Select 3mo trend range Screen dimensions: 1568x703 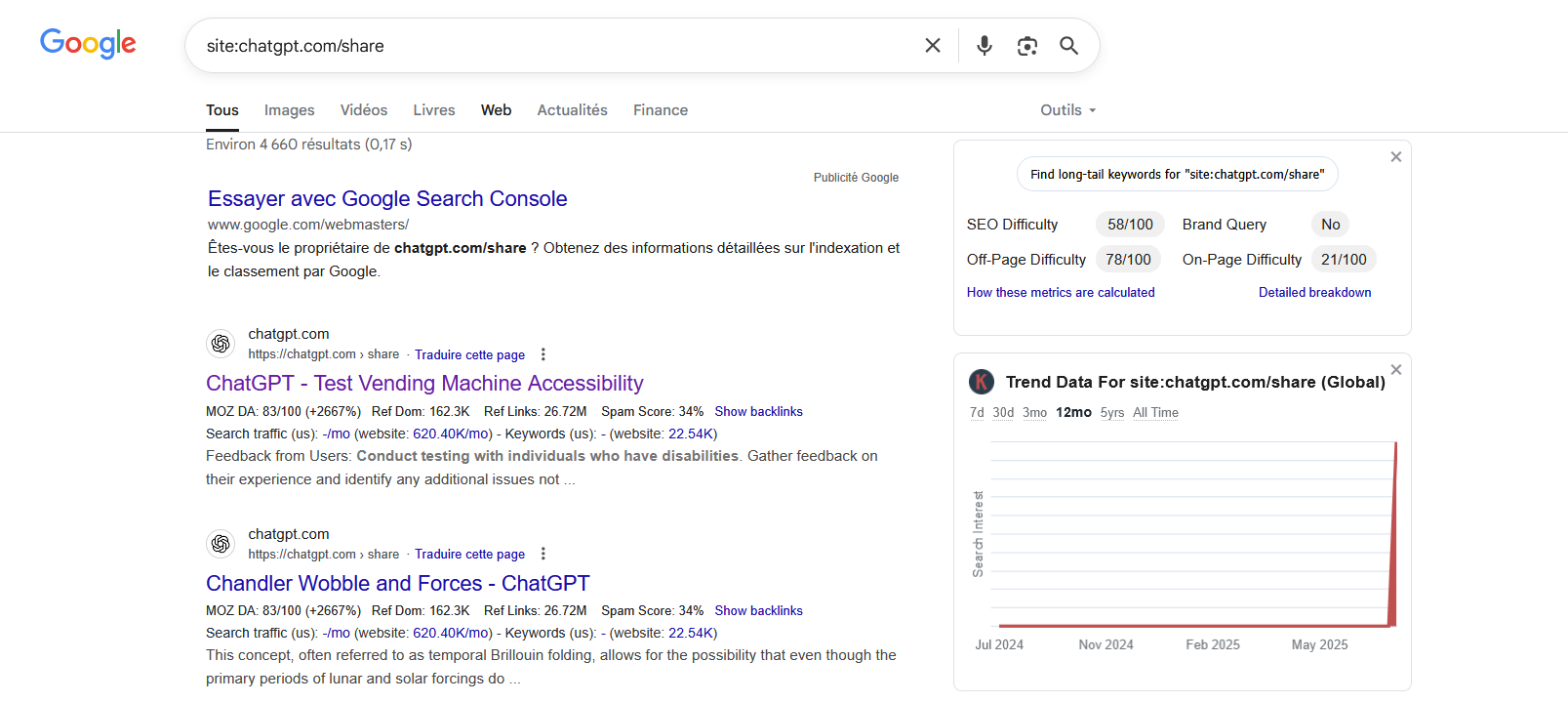point(1035,412)
